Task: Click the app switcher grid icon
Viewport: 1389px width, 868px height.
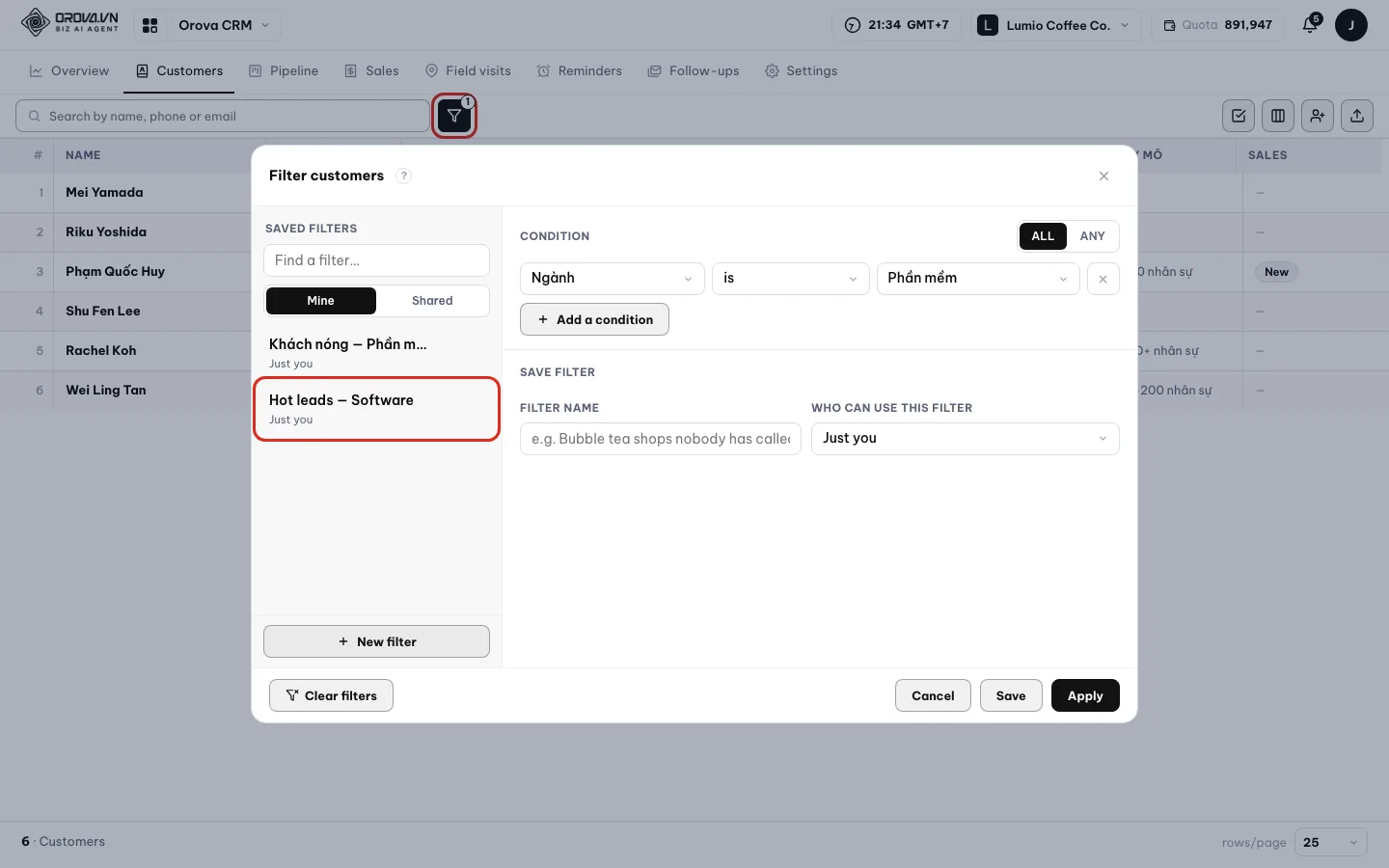Action: pos(150,25)
